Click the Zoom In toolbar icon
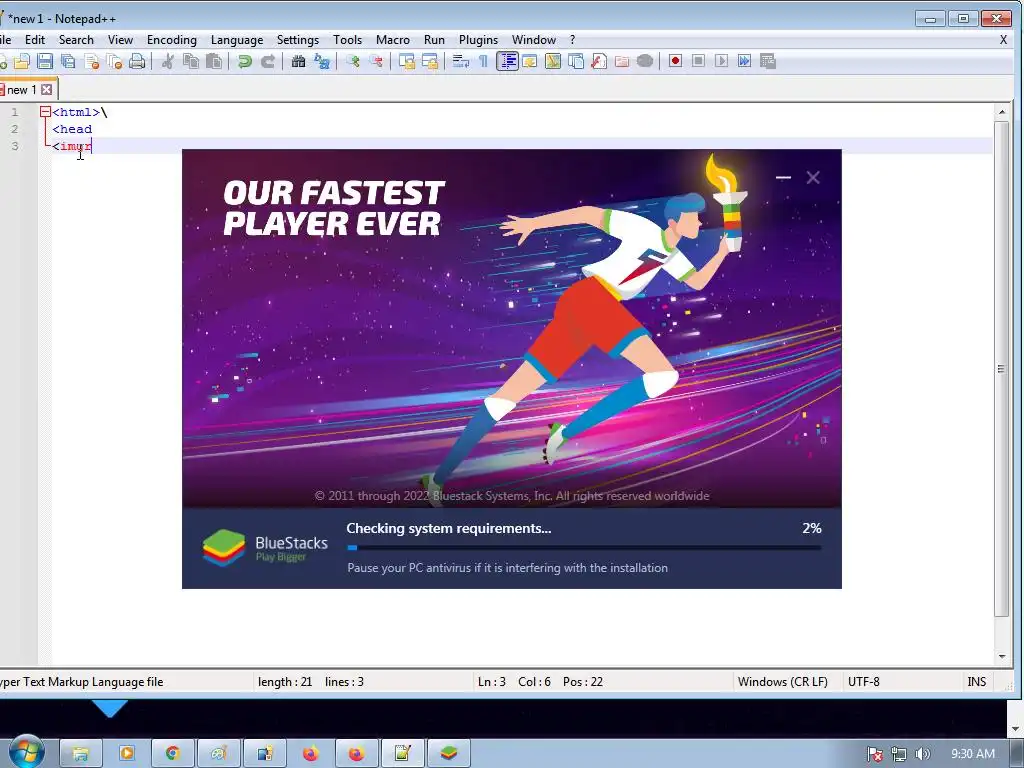Viewport: 1024px width, 768px height. point(353,61)
